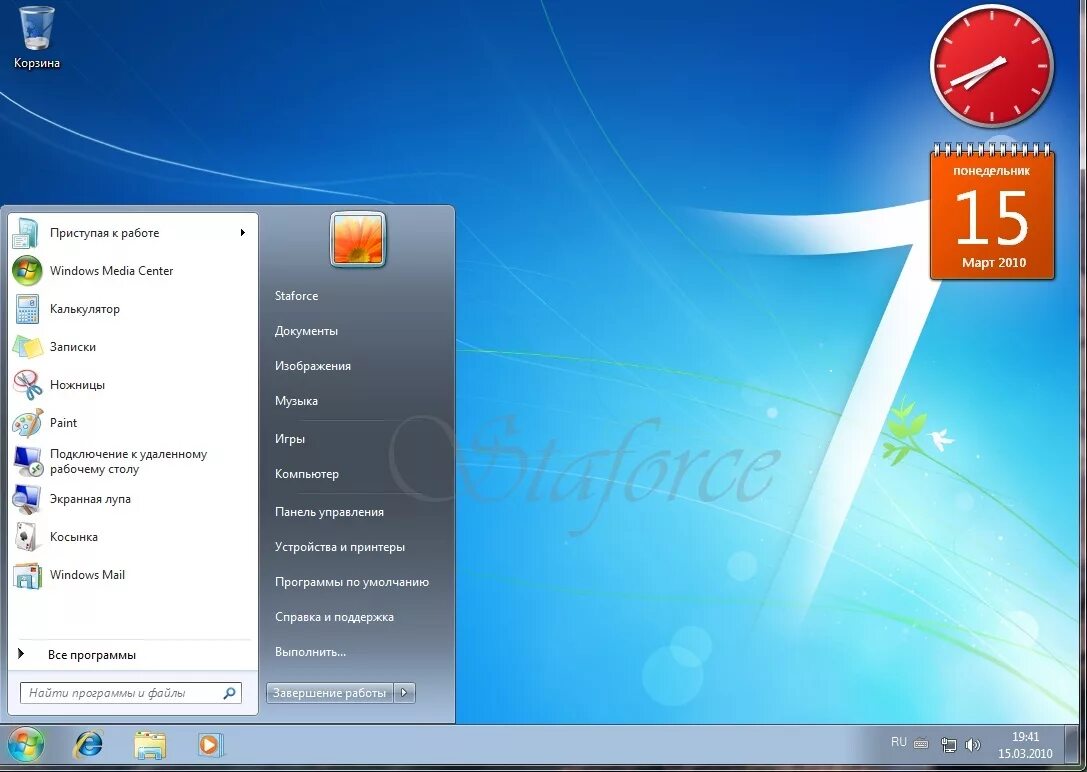Click the remote desktop connection icon
Screen dimensions: 1087x772
tap(26, 462)
